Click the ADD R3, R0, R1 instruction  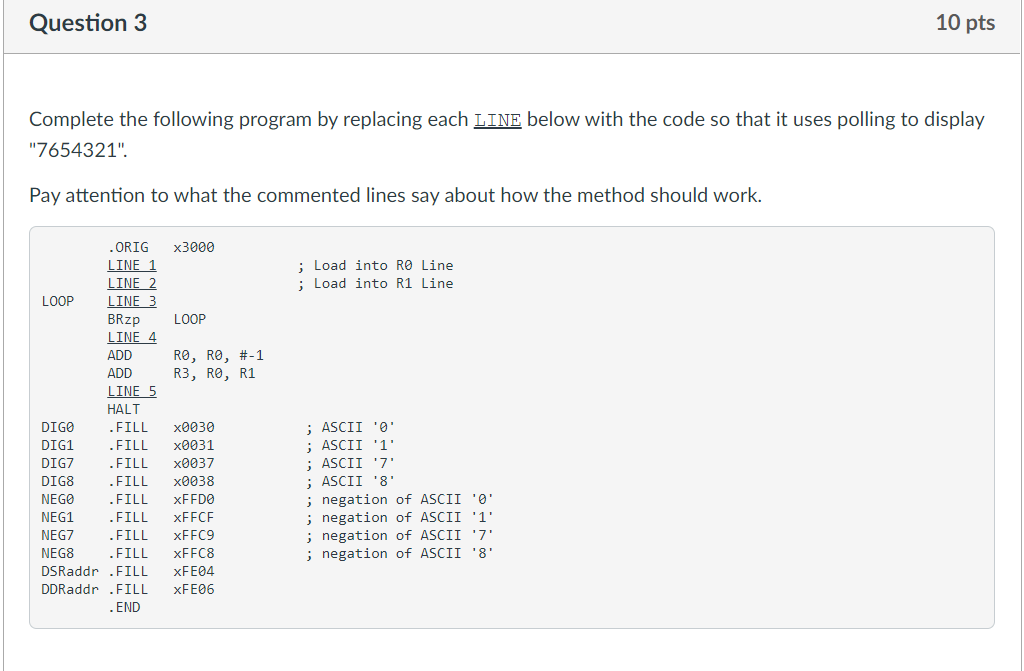(182, 374)
